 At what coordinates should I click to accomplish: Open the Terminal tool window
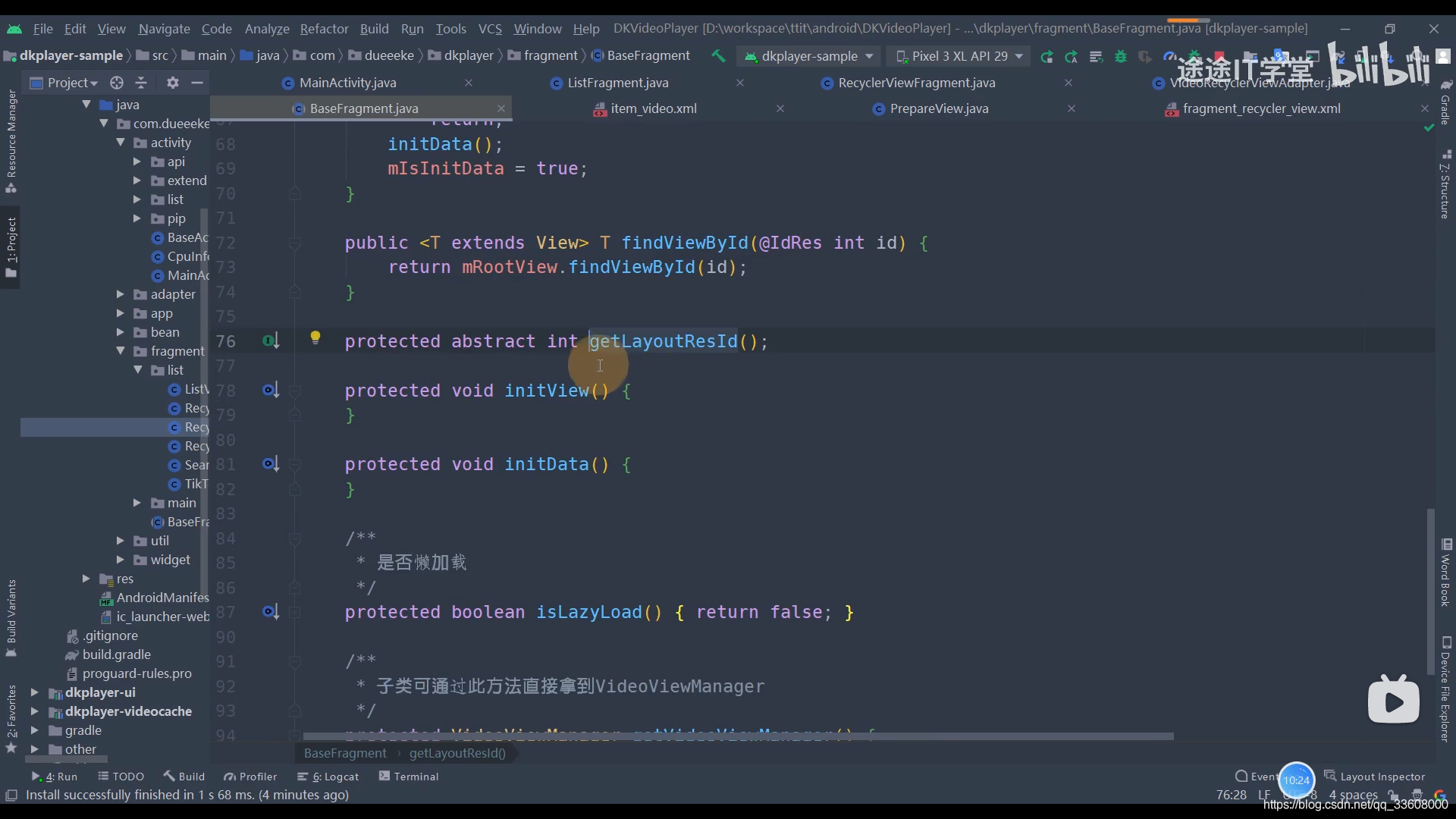coord(409,777)
